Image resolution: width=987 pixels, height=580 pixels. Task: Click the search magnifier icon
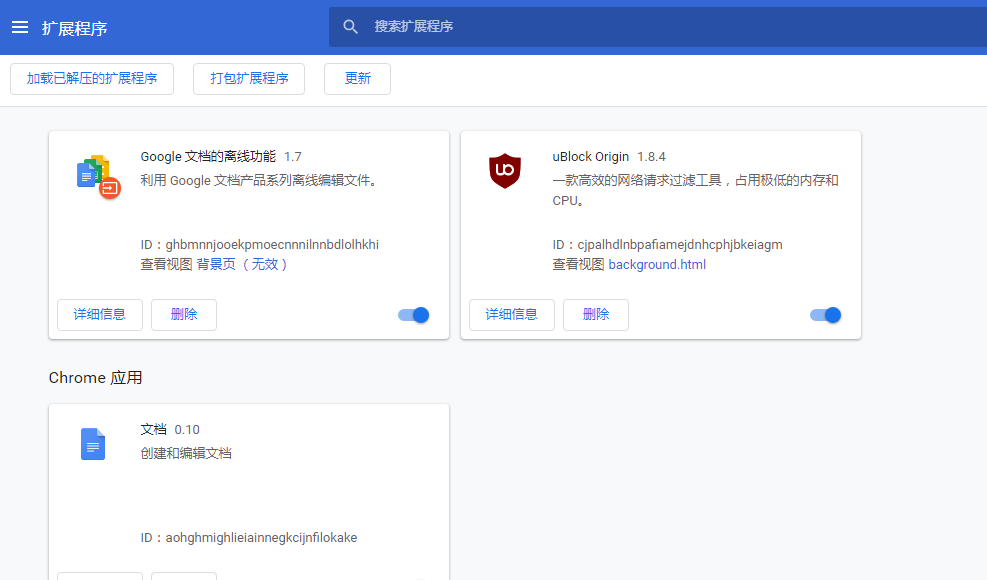[x=350, y=26]
